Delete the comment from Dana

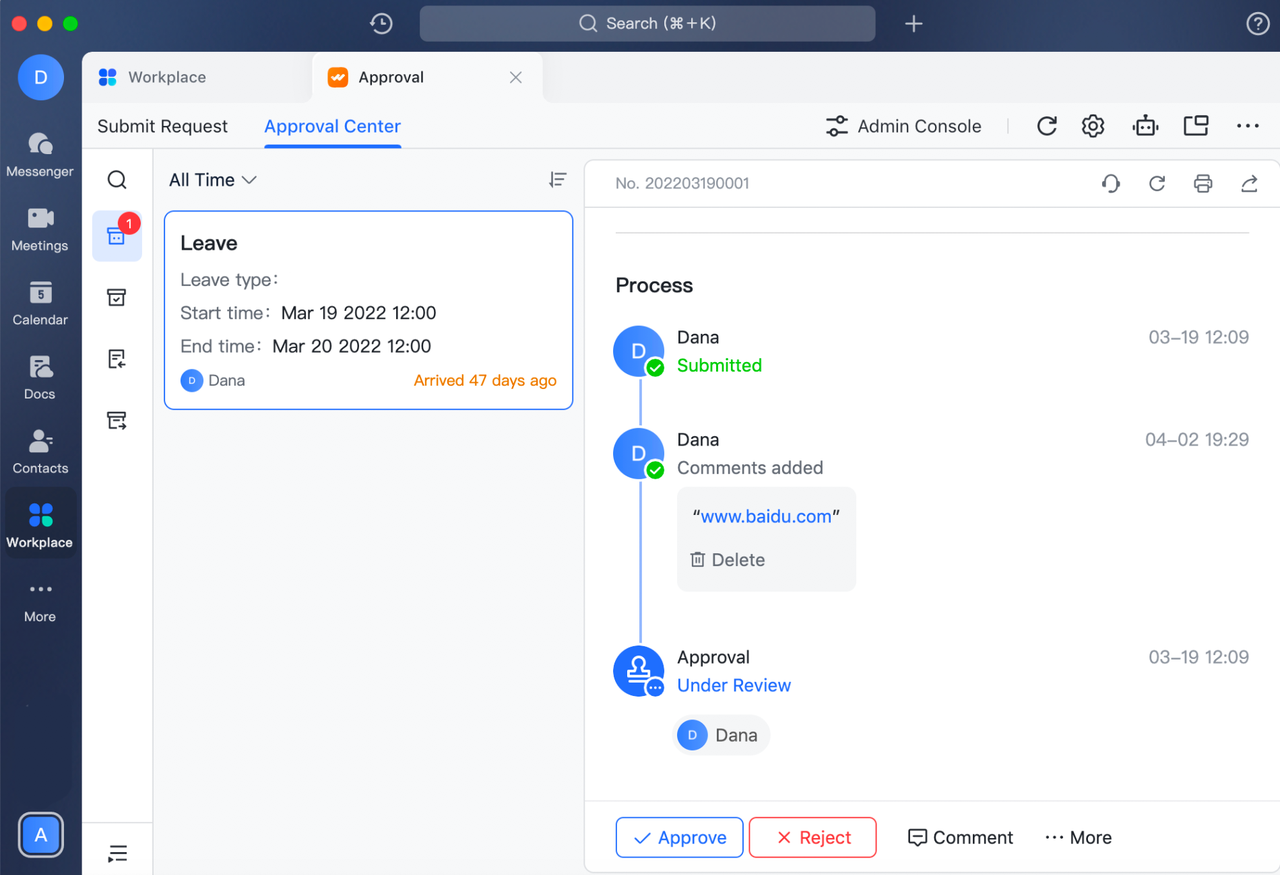point(727,560)
